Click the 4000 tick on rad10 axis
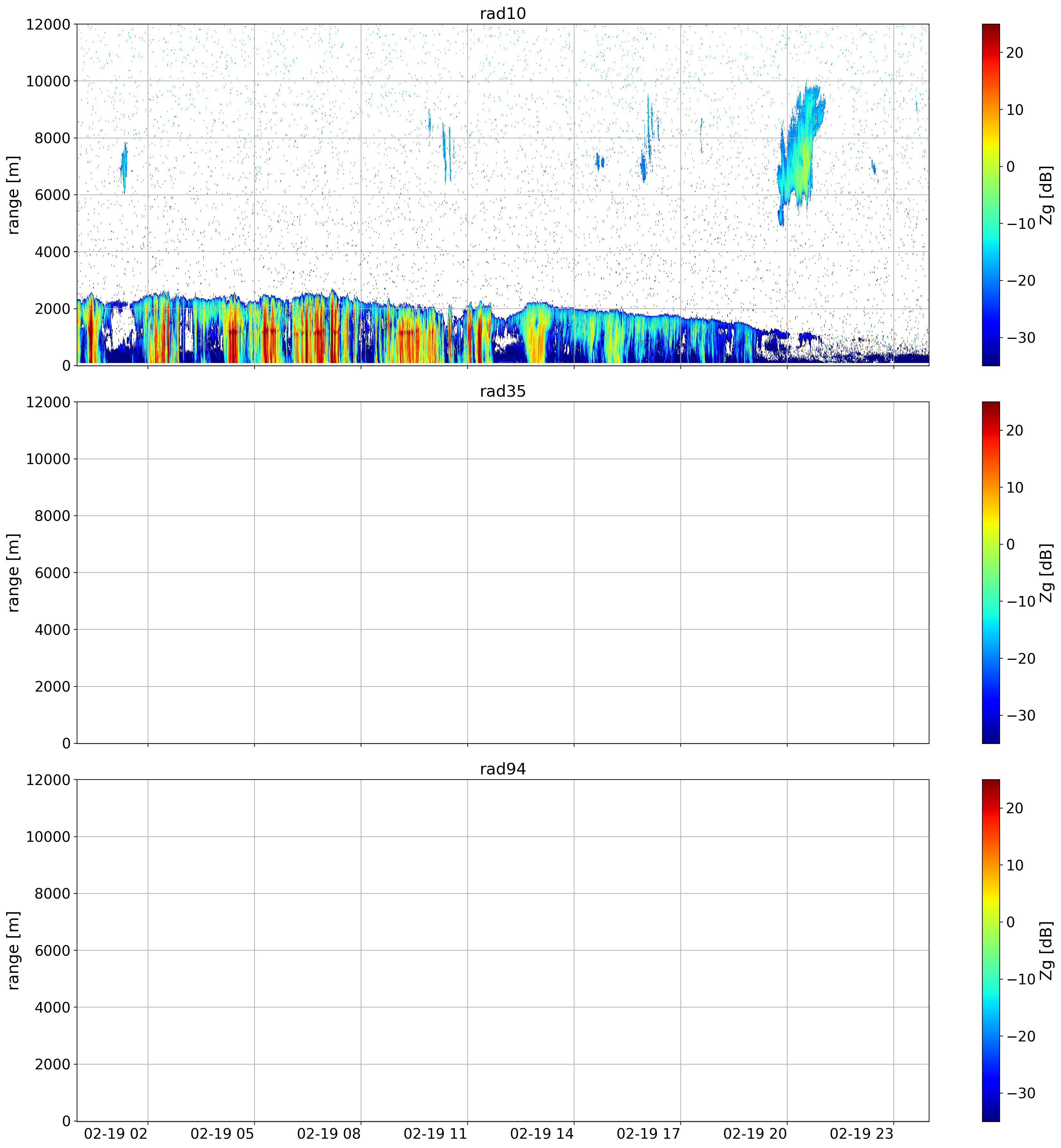1061x1148 pixels. click(x=52, y=252)
